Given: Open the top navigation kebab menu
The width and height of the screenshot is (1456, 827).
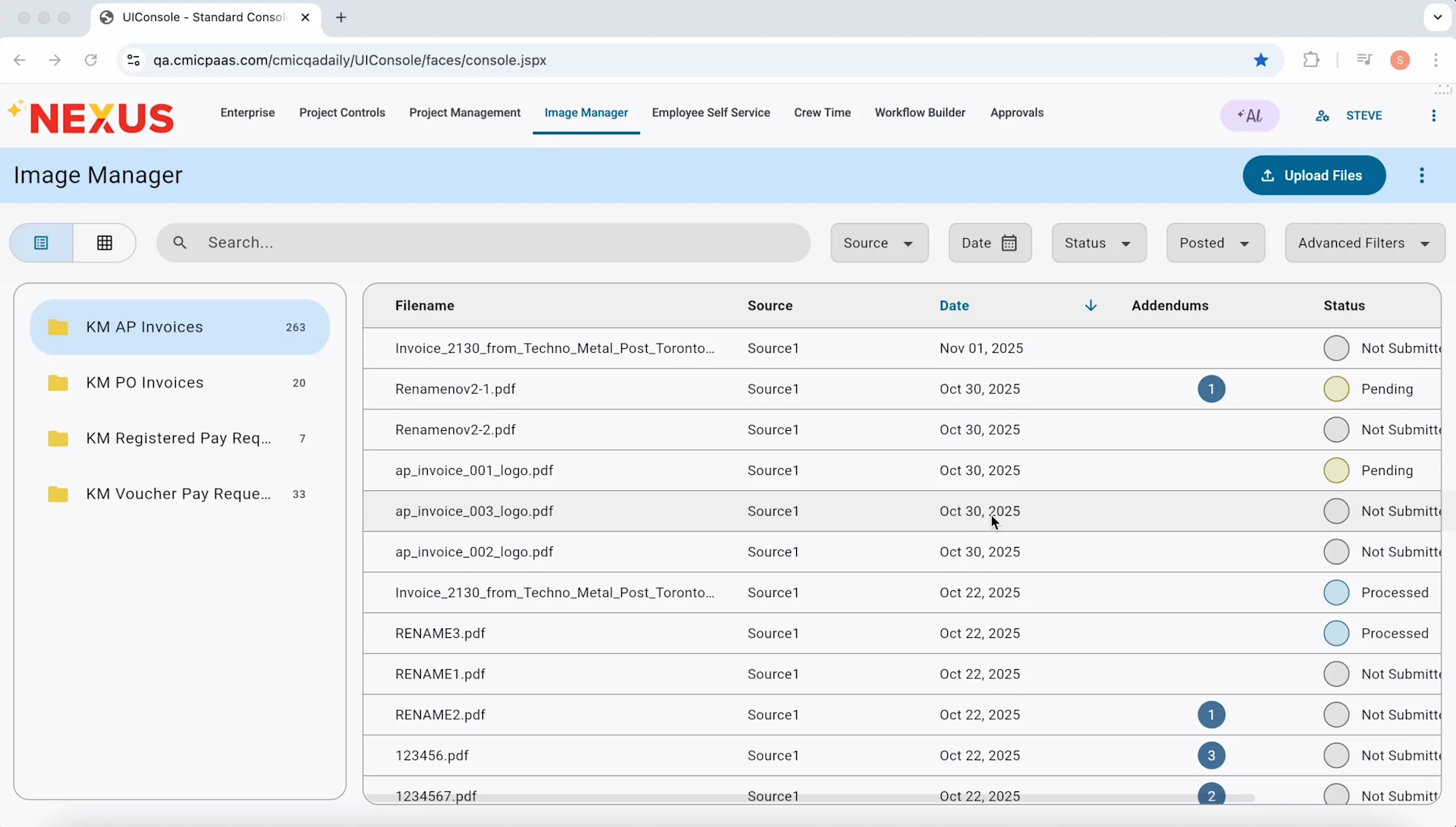Looking at the screenshot, I should (x=1433, y=115).
